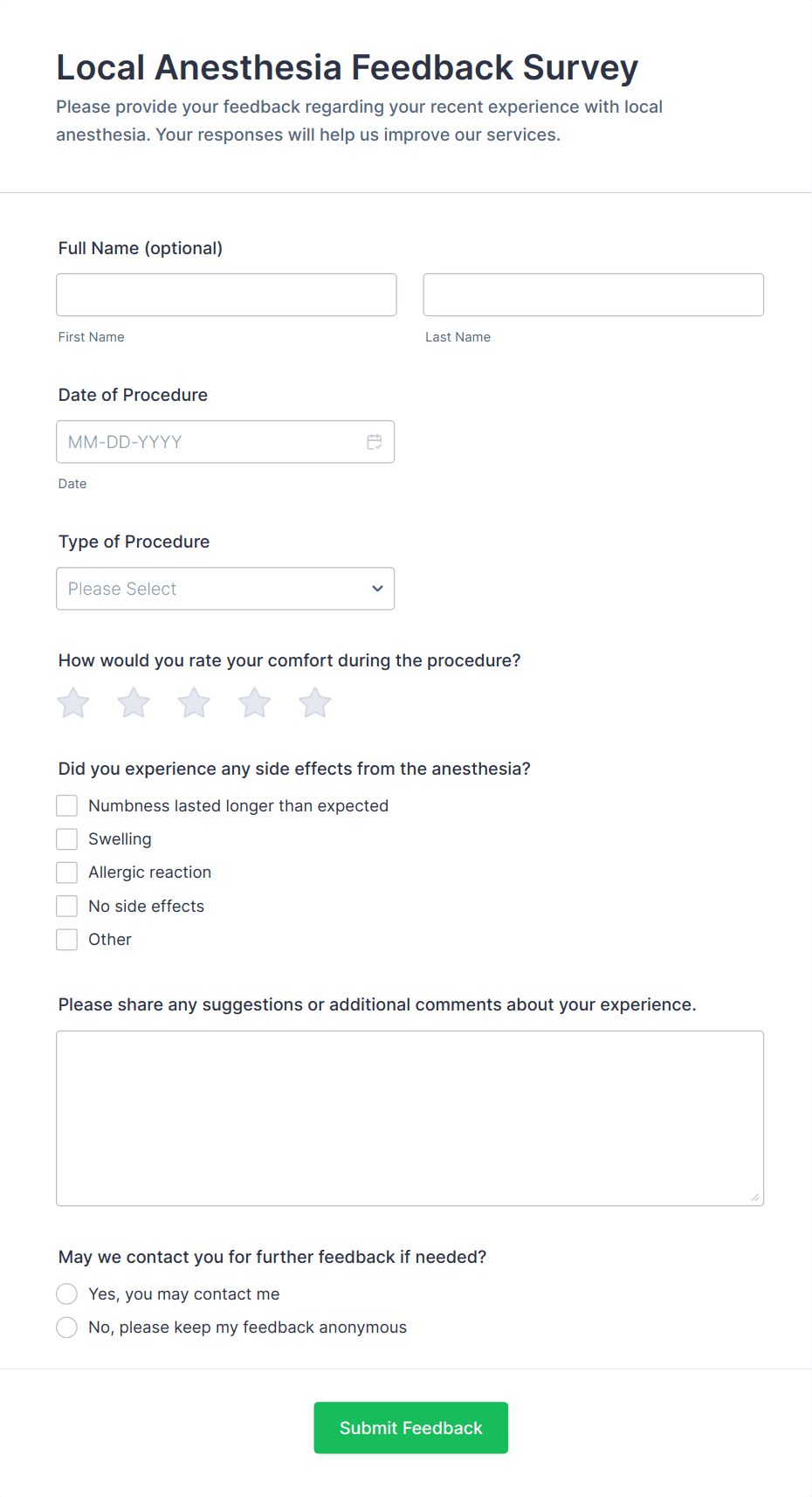Click the calendar icon in date field
This screenshot has height=1497, width=812.
pyautogui.click(x=375, y=442)
